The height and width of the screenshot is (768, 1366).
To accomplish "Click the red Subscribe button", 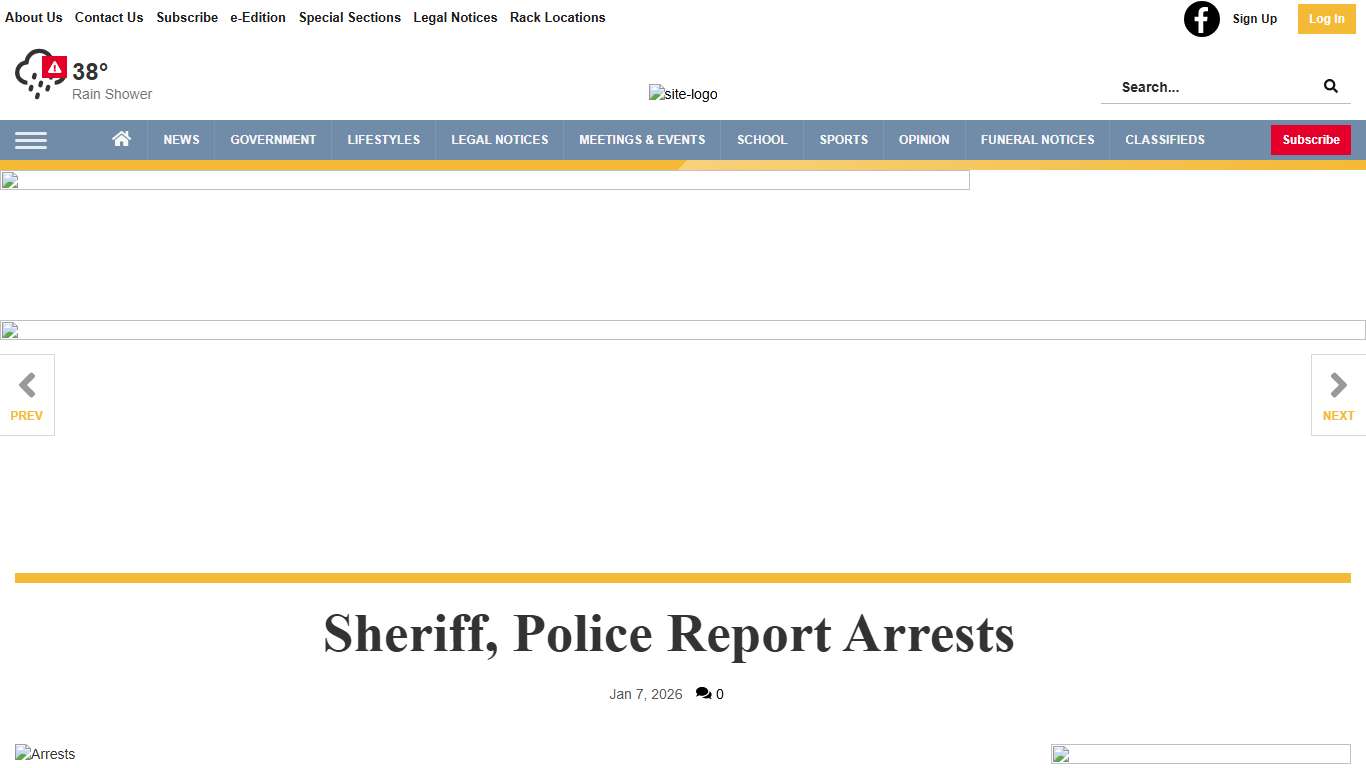I will coord(1310,140).
